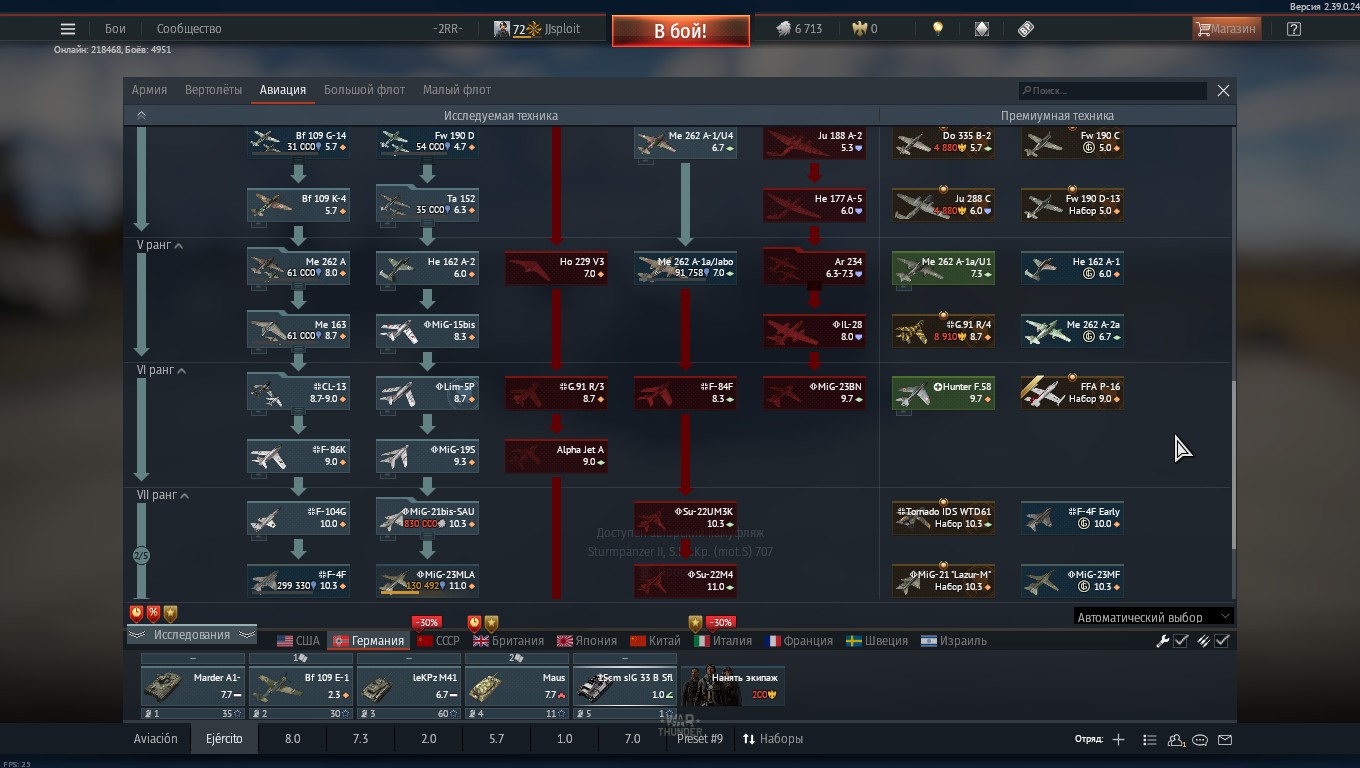Click the search field in research window
The height and width of the screenshot is (768, 1360).
click(1113, 90)
